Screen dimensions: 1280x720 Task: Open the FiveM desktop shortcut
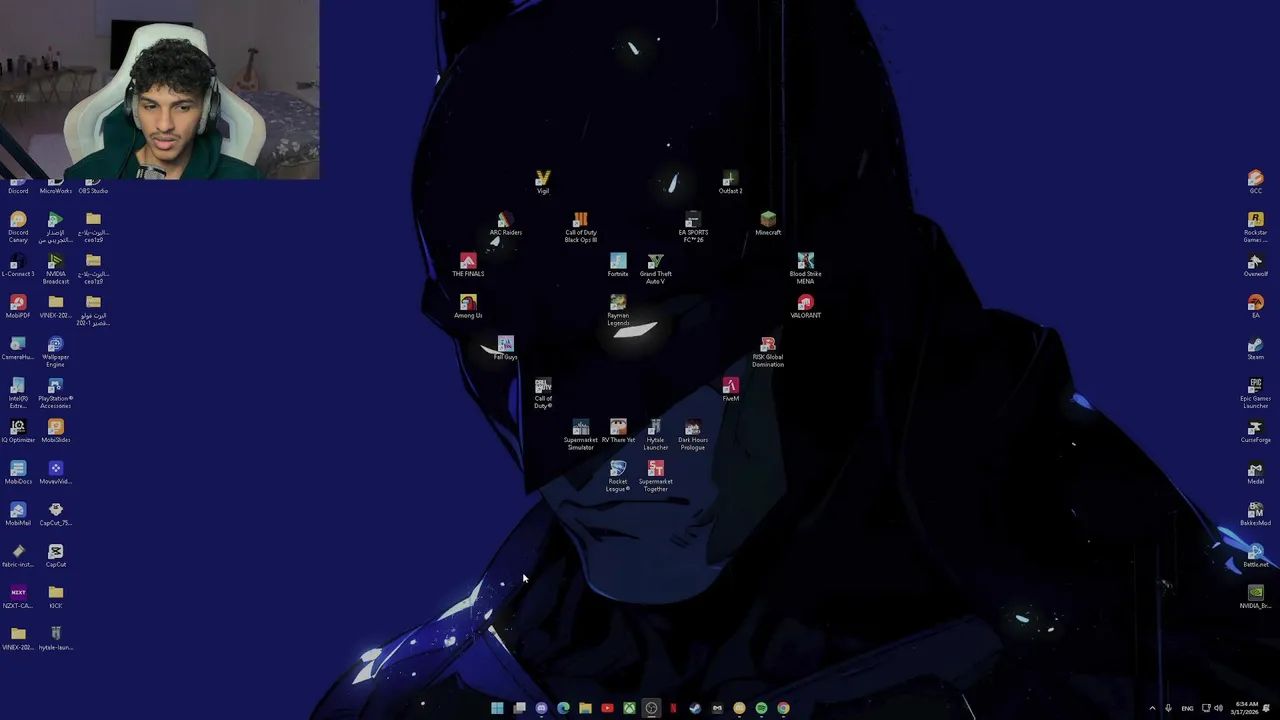730,390
